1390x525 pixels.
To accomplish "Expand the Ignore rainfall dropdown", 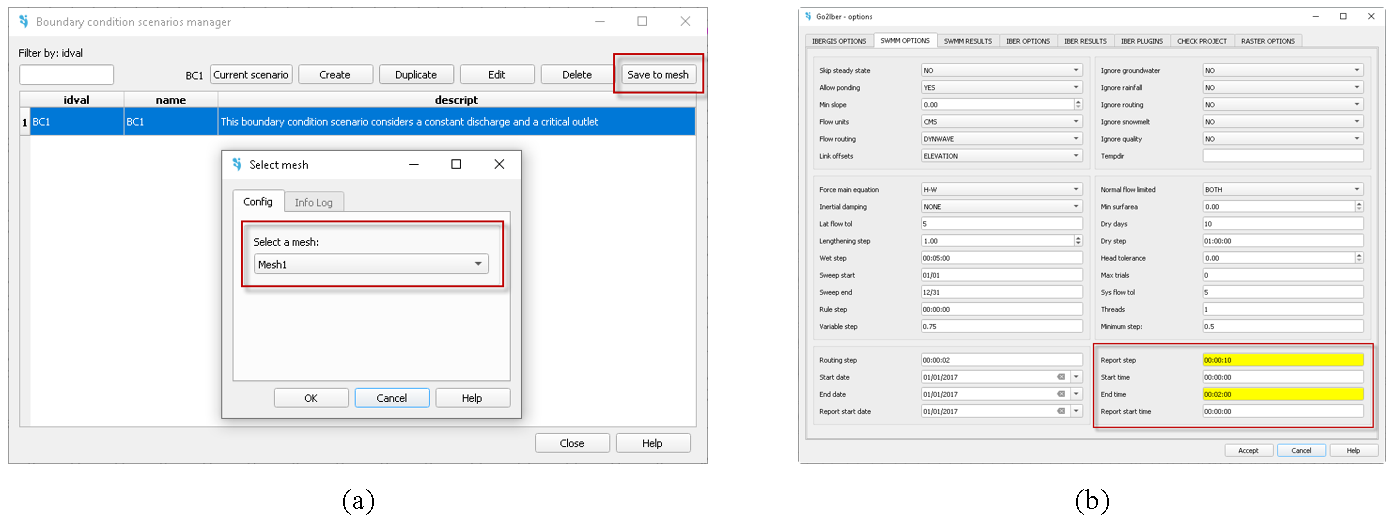I will click(x=1357, y=87).
